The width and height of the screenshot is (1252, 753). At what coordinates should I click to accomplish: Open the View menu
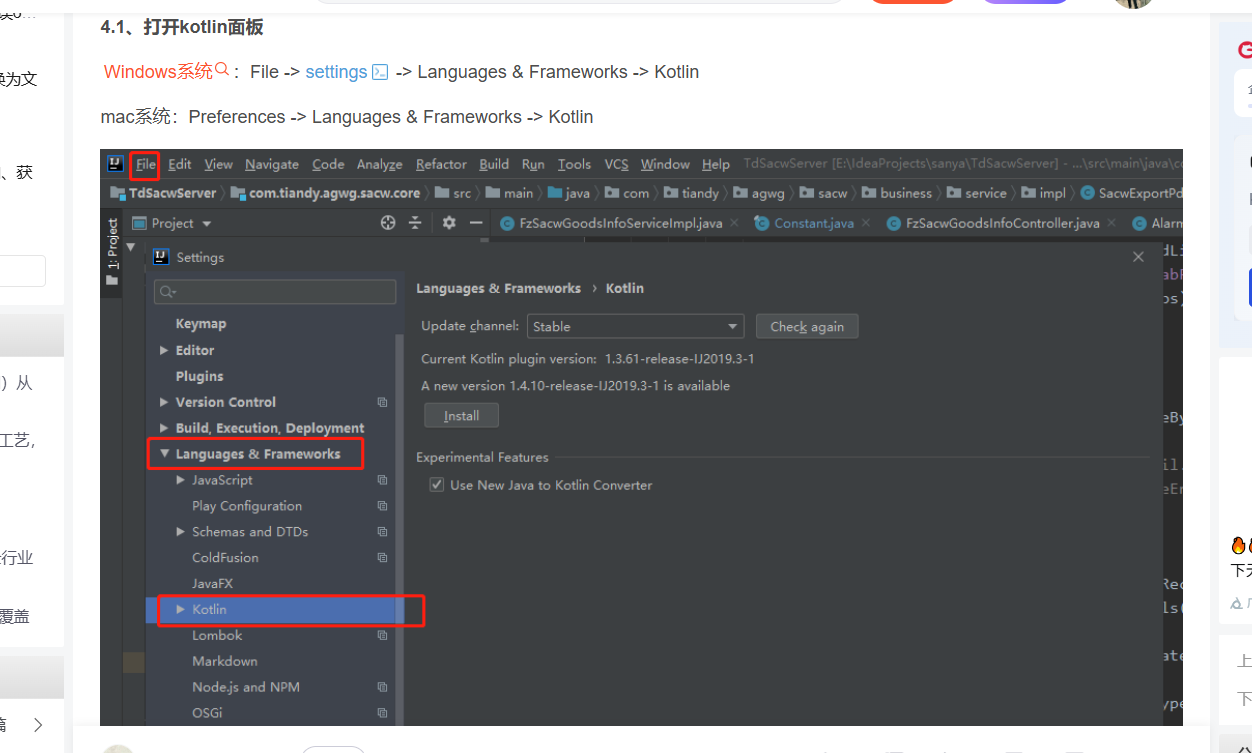pos(218,164)
